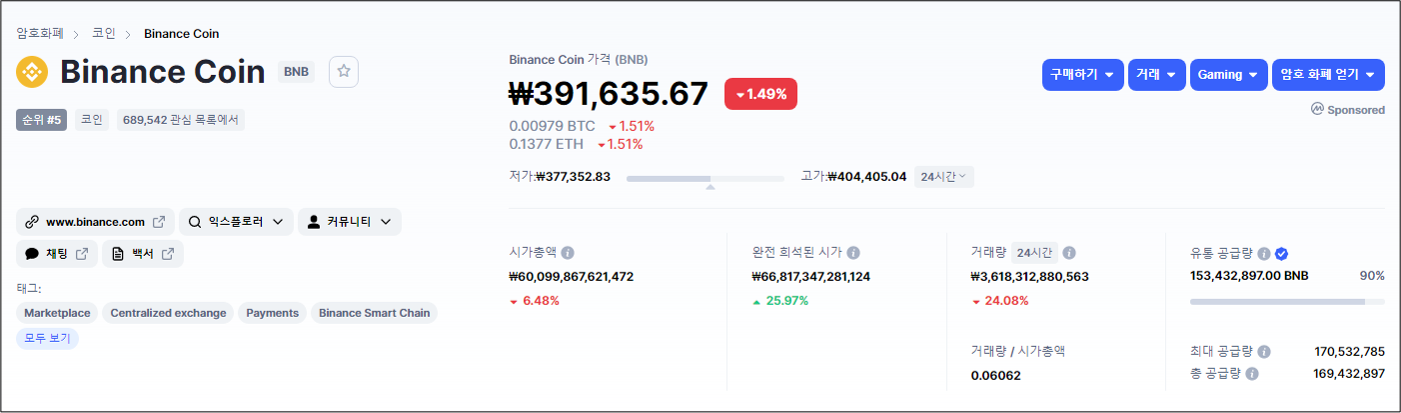Click info icon next to 시가총액
Screen dimensions: 1401x413
tap(568, 253)
